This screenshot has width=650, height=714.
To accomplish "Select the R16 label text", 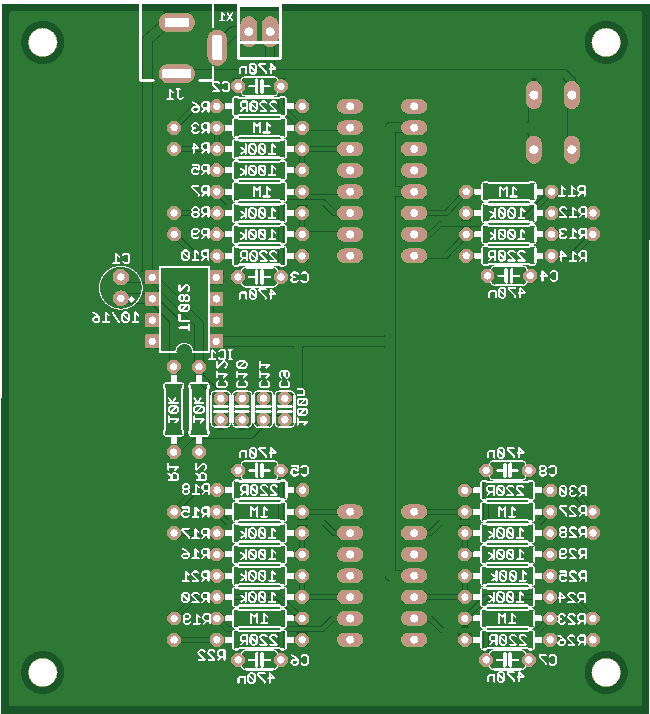I will click(195, 554).
